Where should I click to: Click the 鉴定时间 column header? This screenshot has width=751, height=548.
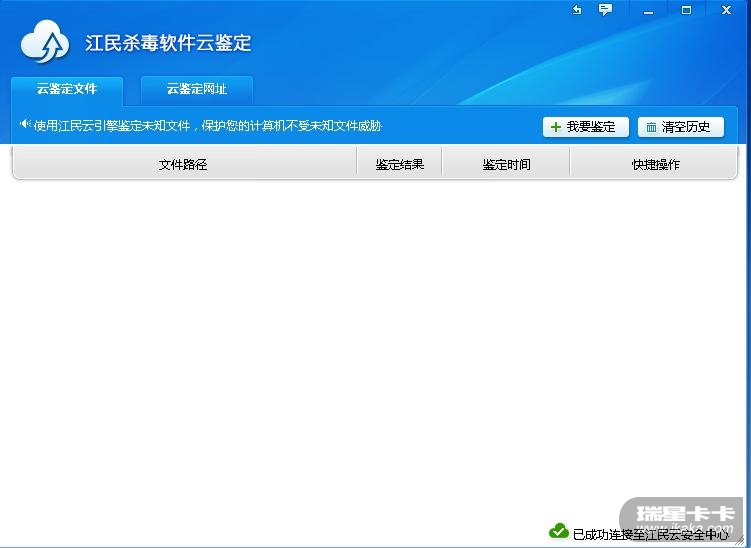(x=506, y=164)
